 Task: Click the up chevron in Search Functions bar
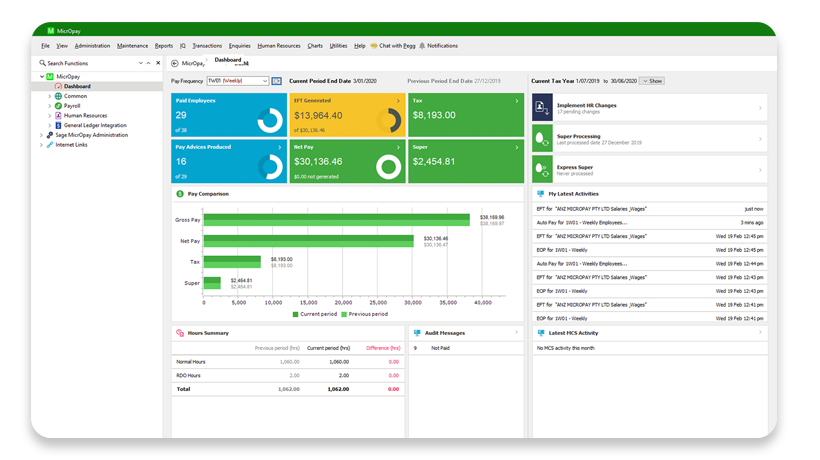149,63
